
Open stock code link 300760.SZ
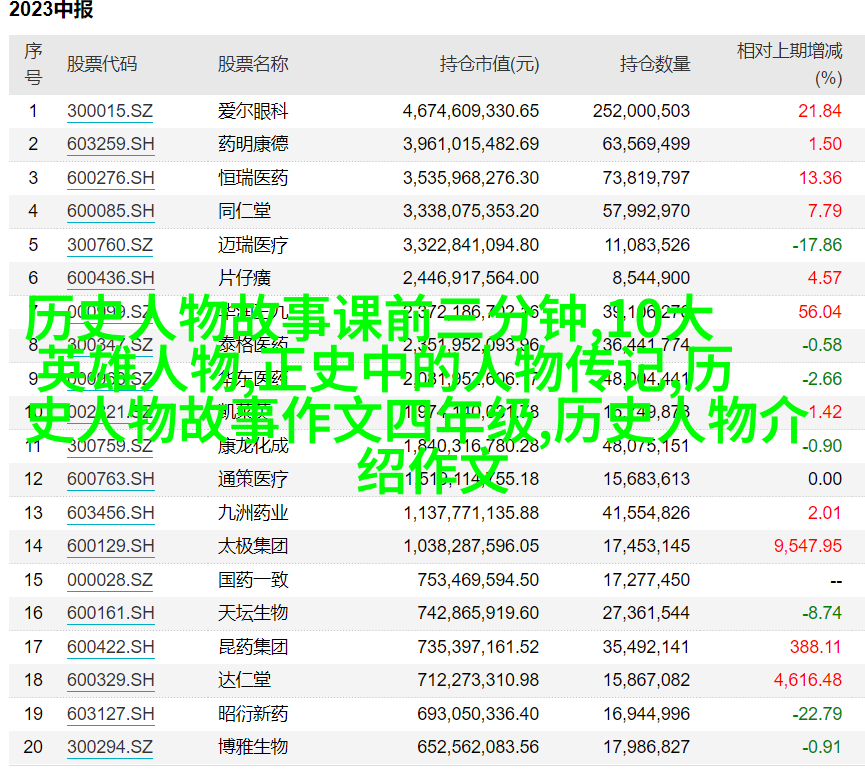pos(110,245)
